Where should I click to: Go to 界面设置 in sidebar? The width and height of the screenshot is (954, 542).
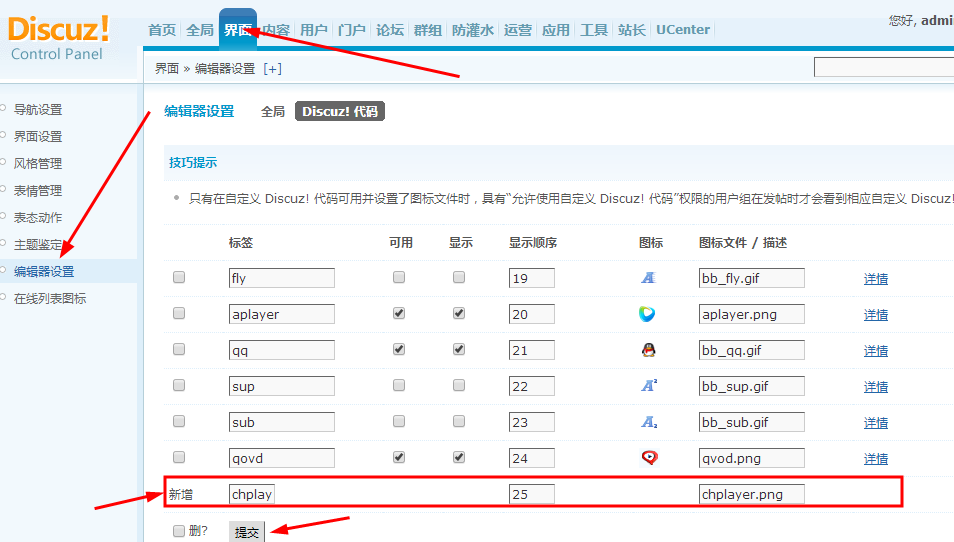[x=38, y=136]
